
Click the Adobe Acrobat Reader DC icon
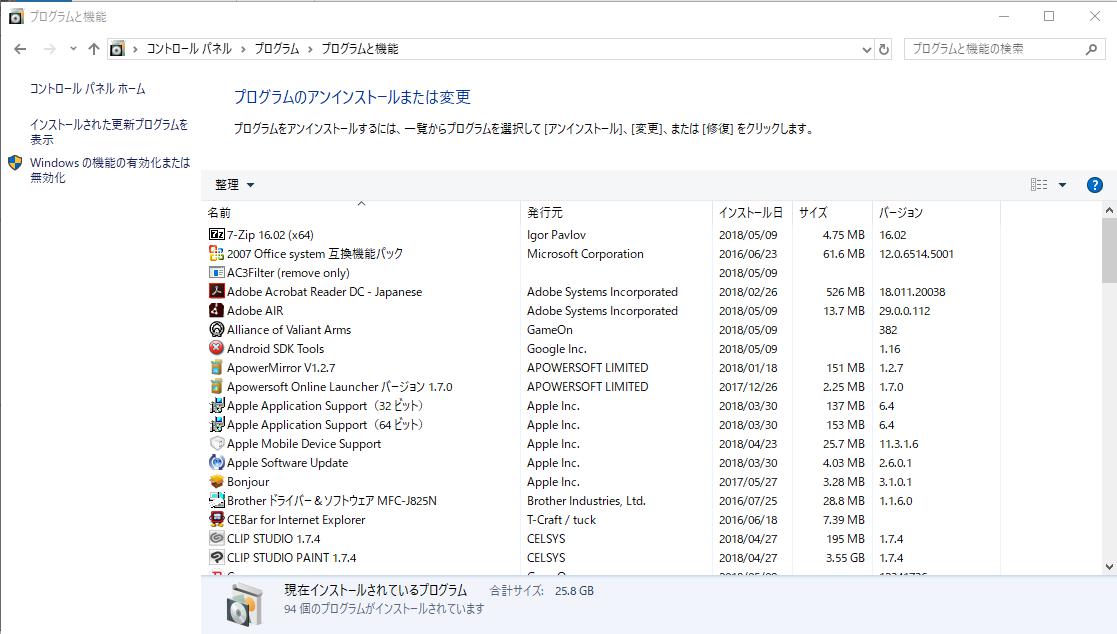(217, 291)
